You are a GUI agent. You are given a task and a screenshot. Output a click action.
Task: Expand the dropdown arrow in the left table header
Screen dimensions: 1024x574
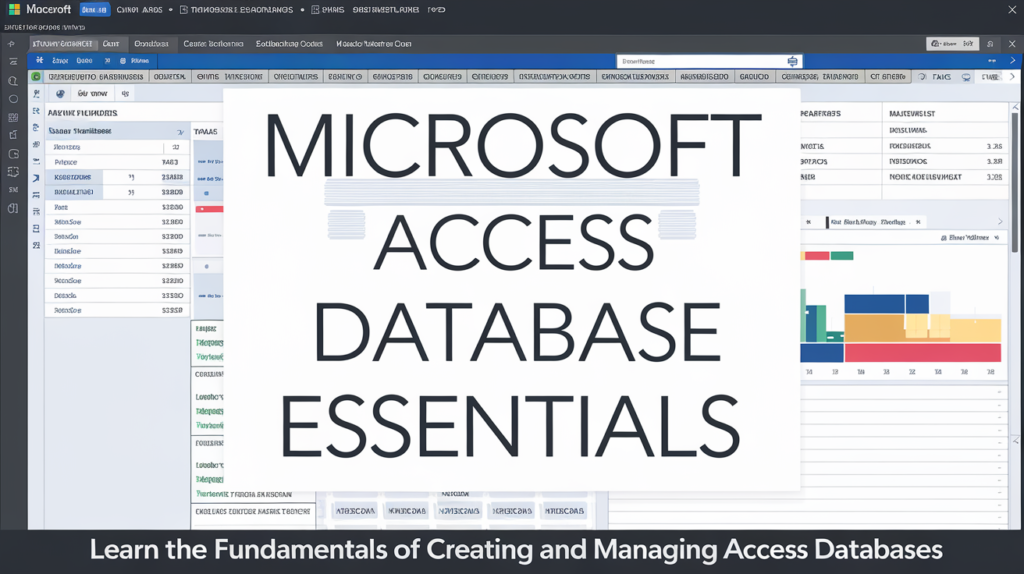click(179, 131)
